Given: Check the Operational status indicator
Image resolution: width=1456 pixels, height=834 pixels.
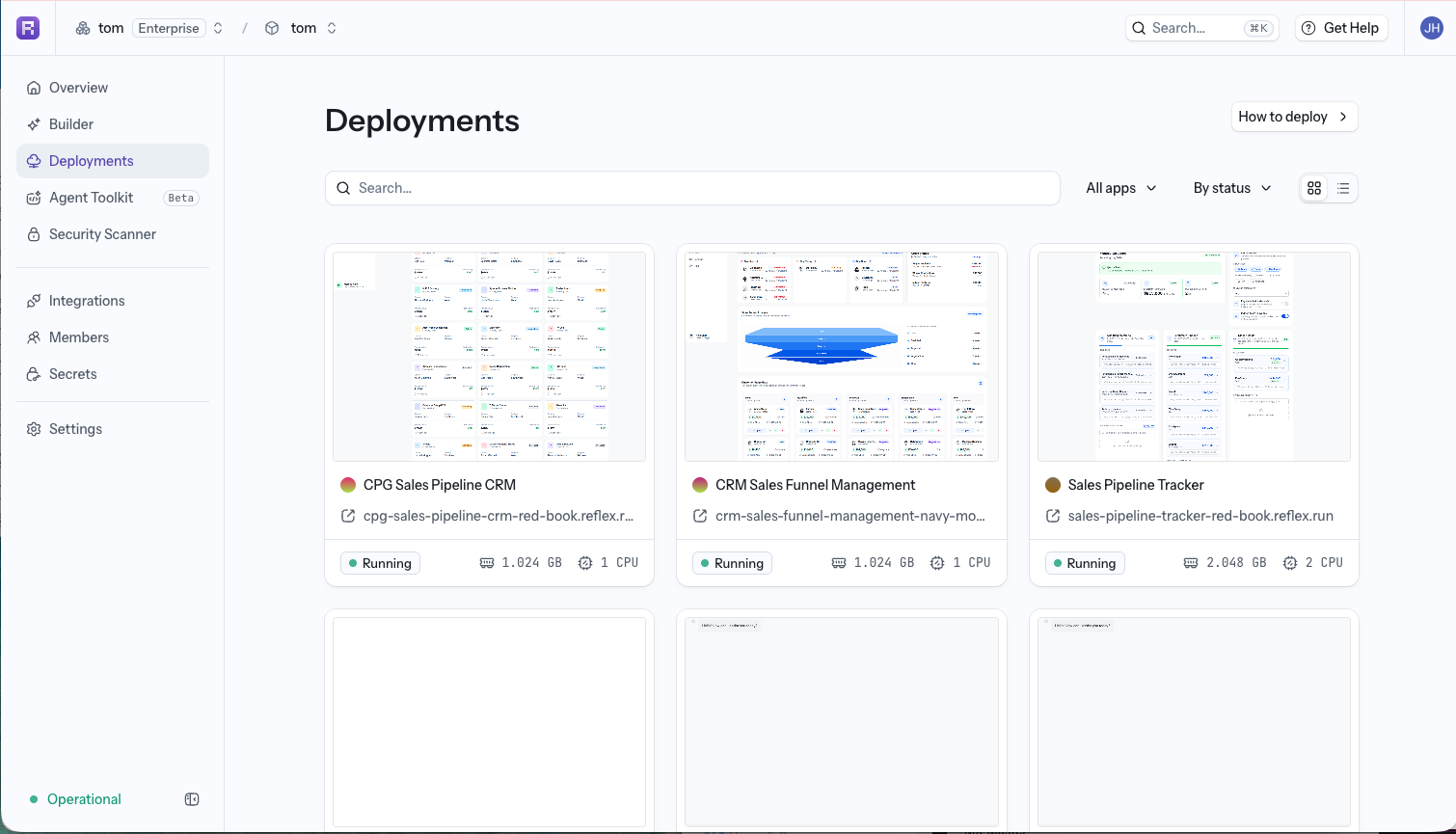Looking at the screenshot, I should pos(75,799).
